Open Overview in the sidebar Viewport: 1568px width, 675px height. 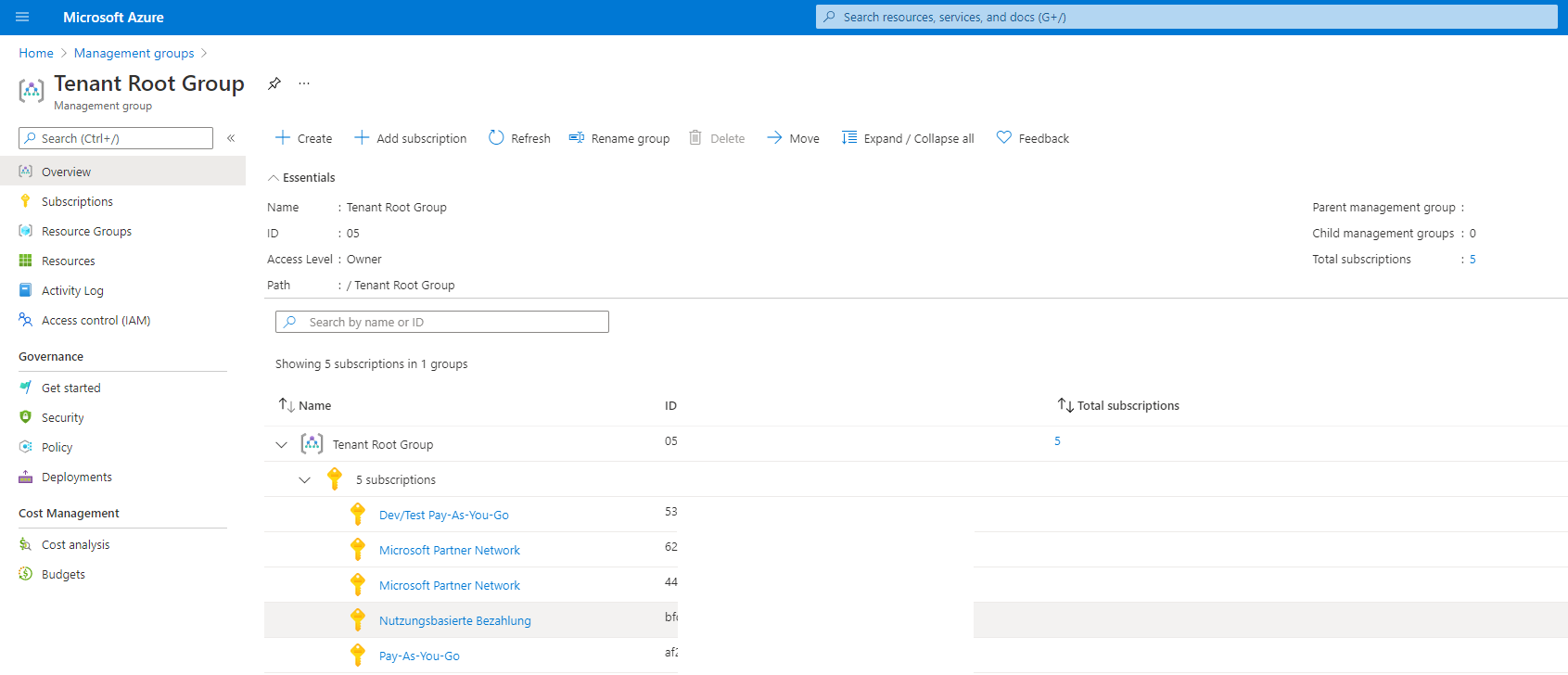(x=122, y=172)
